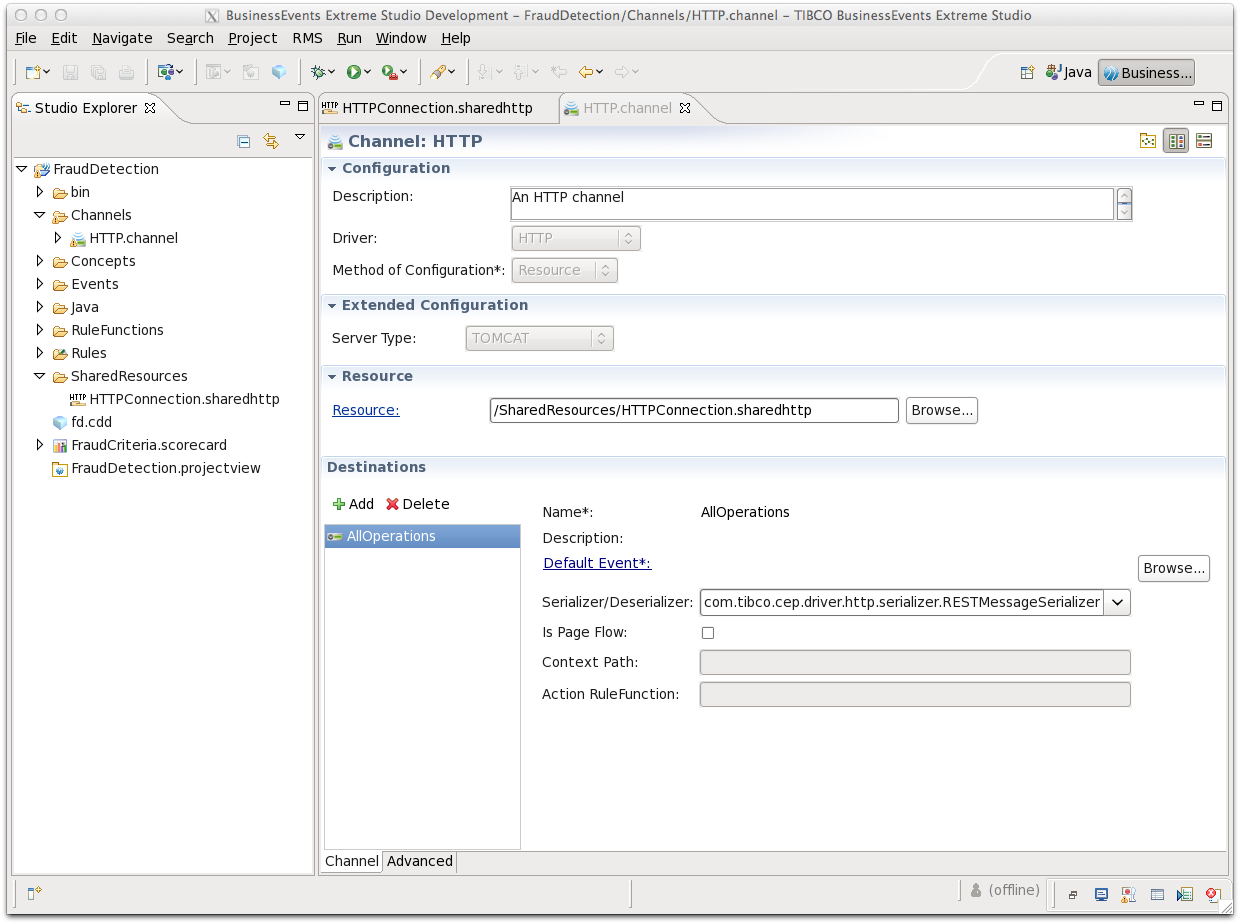This screenshot has width=1240, height=924.
Task: Collapse the Extended Configuration section
Action: [x=332, y=305]
